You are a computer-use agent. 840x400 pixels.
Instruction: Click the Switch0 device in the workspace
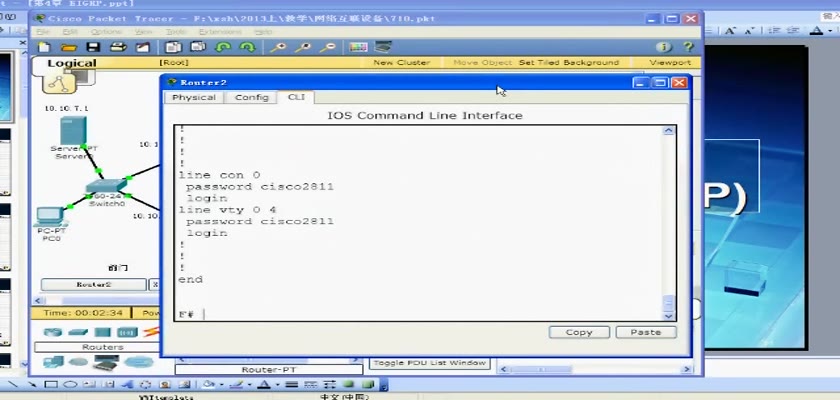click(x=106, y=187)
